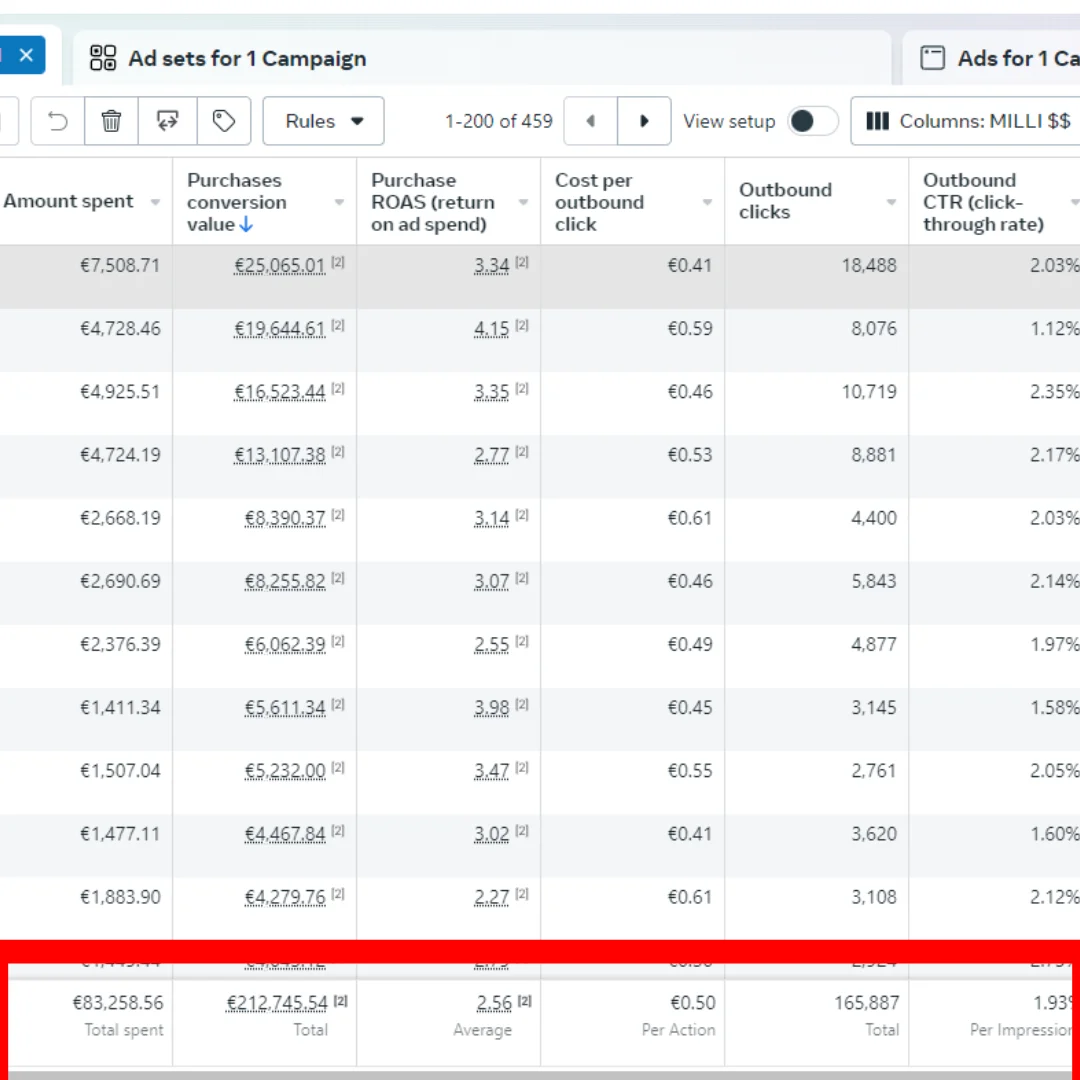The width and height of the screenshot is (1080, 1080).
Task: Expand Purchase ROAS column options arrow
Action: [523, 202]
